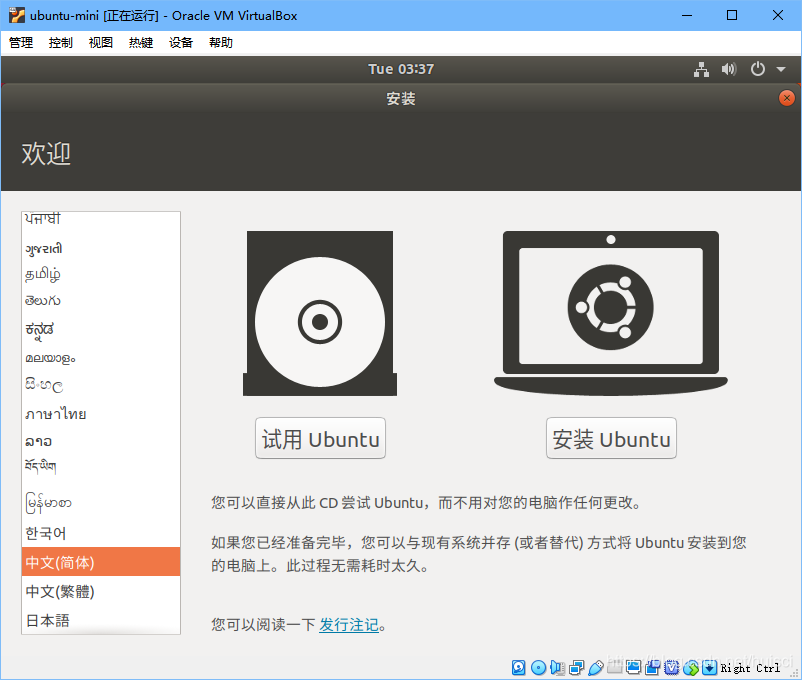The height and width of the screenshot is (680, 802).
Task: Click the CPU virtualization status icon
Action: (671, 667)
